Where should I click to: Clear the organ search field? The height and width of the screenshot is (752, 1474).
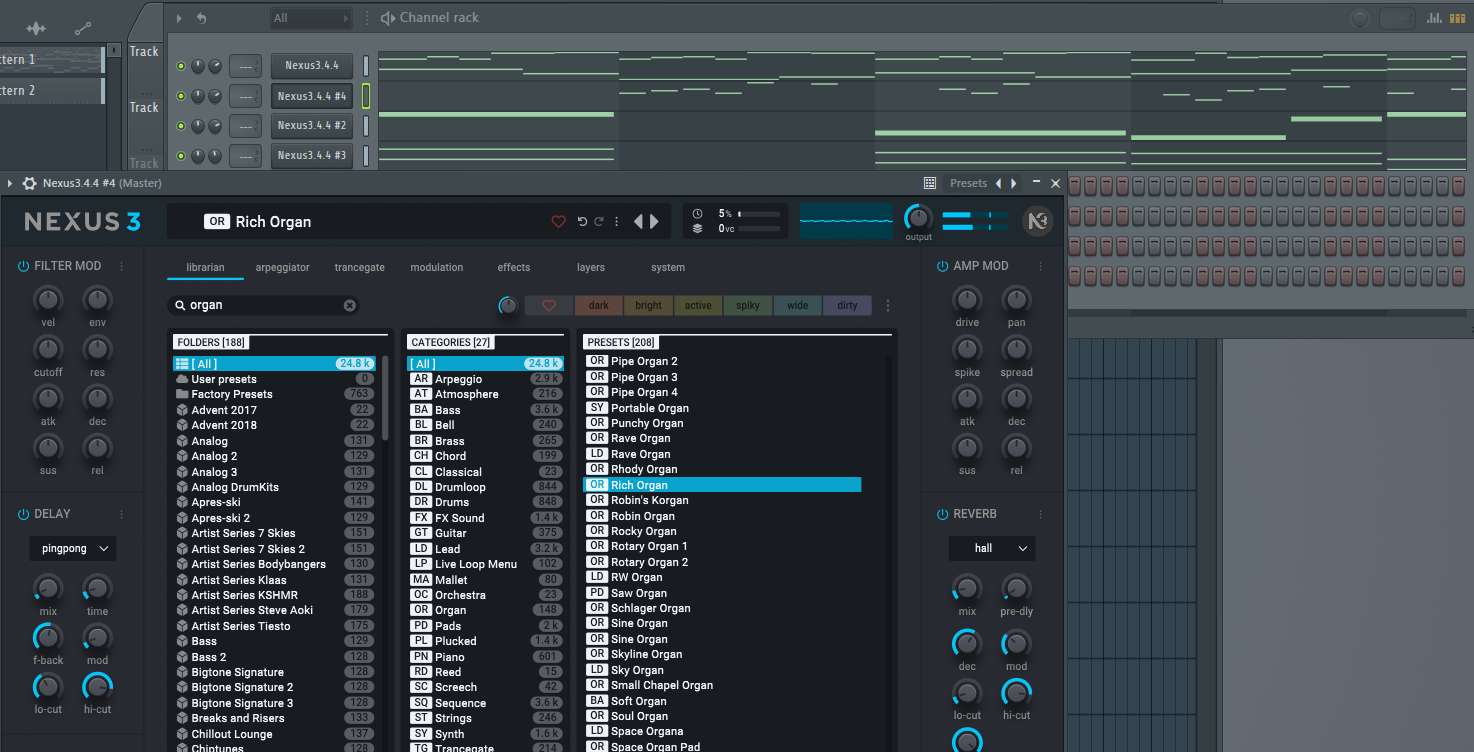(350, 305)
